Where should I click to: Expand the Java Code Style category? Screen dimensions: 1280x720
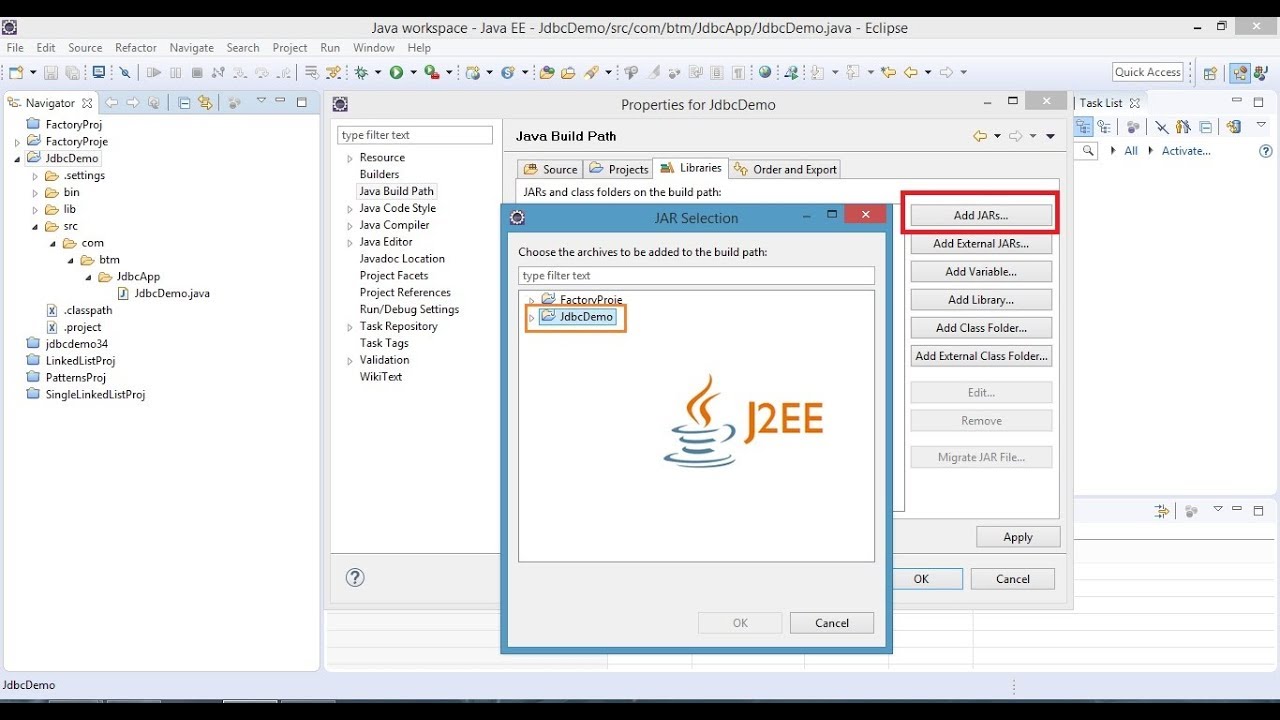tap(350, 209)
